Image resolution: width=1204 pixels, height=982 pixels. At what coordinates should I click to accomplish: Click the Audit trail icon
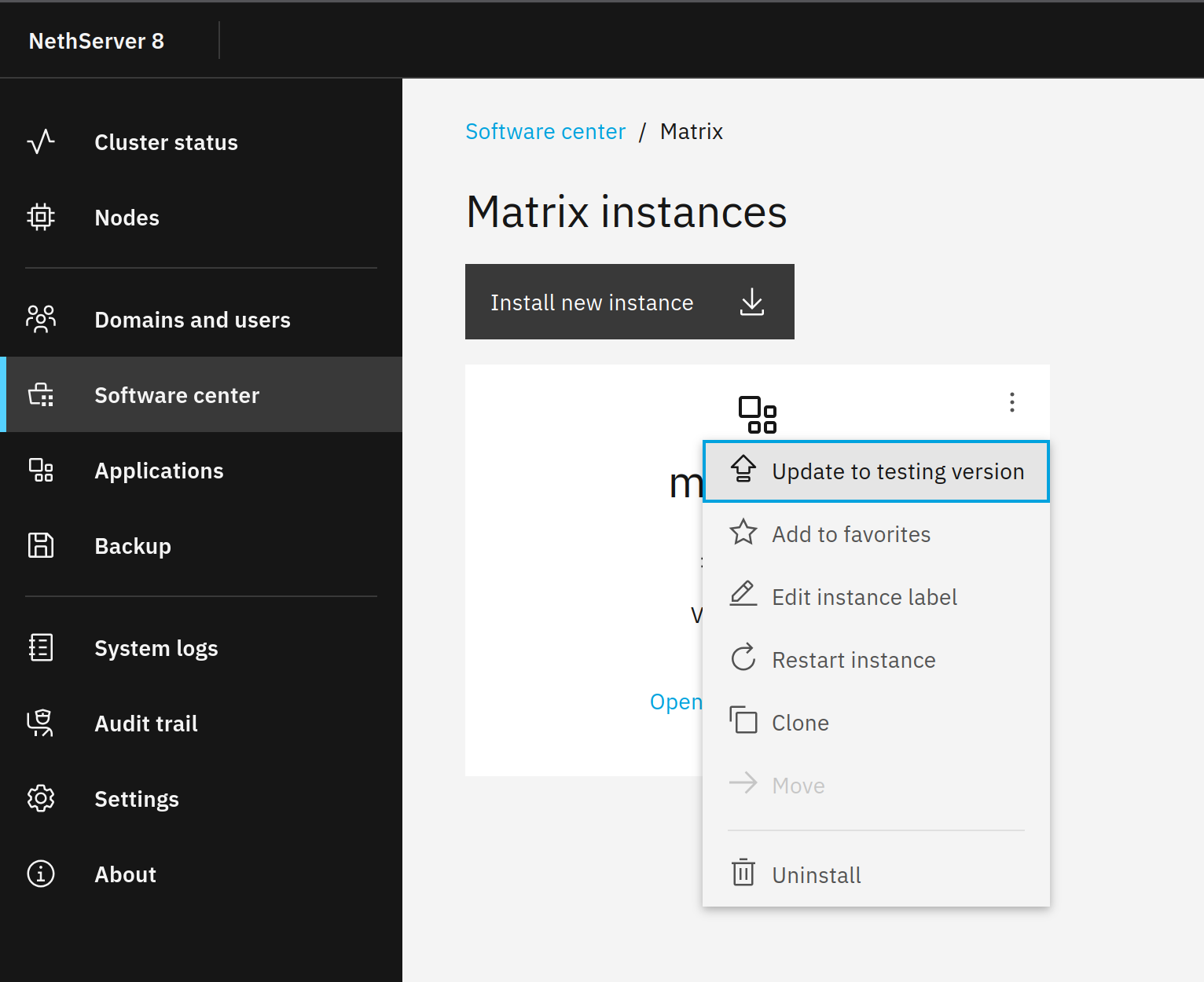point(41,724)
